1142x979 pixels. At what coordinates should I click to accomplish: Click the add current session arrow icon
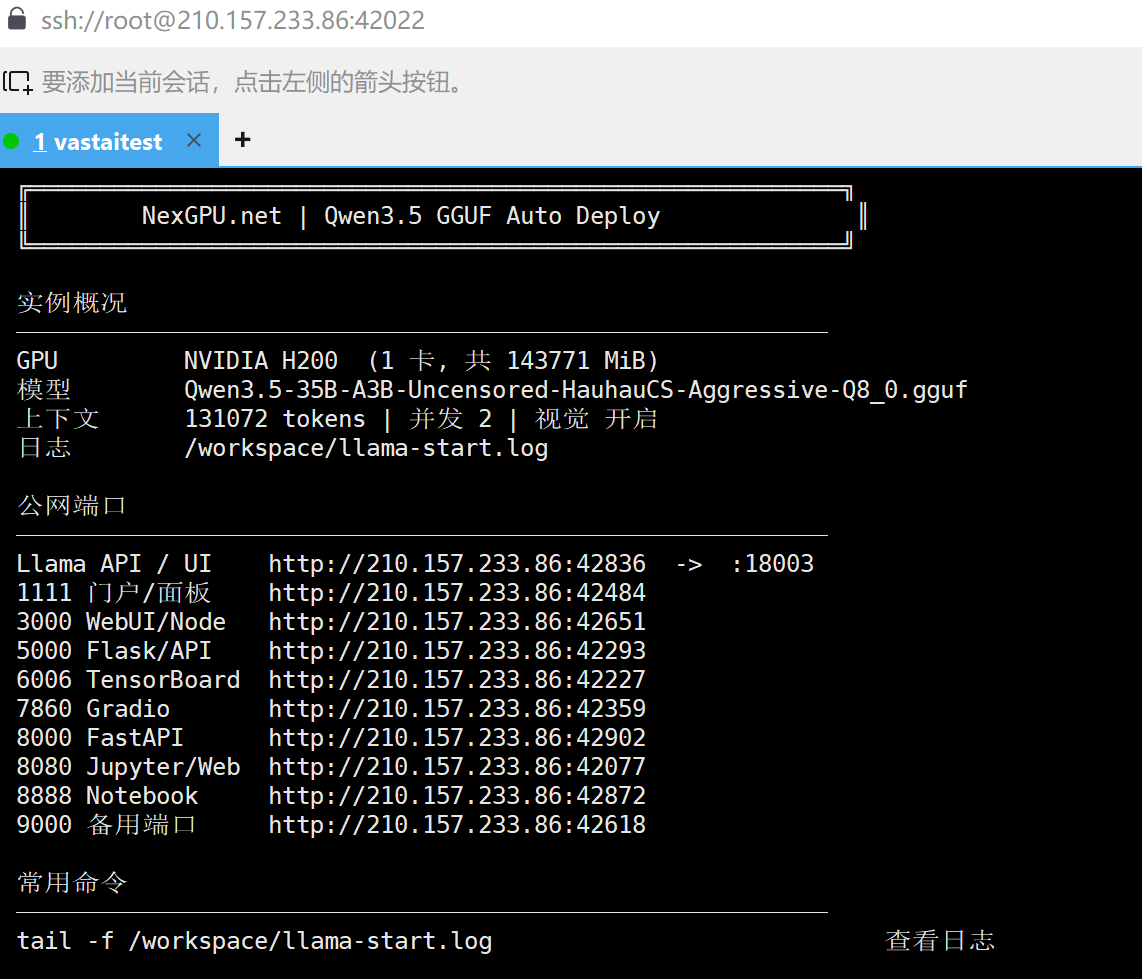(17, 82)
